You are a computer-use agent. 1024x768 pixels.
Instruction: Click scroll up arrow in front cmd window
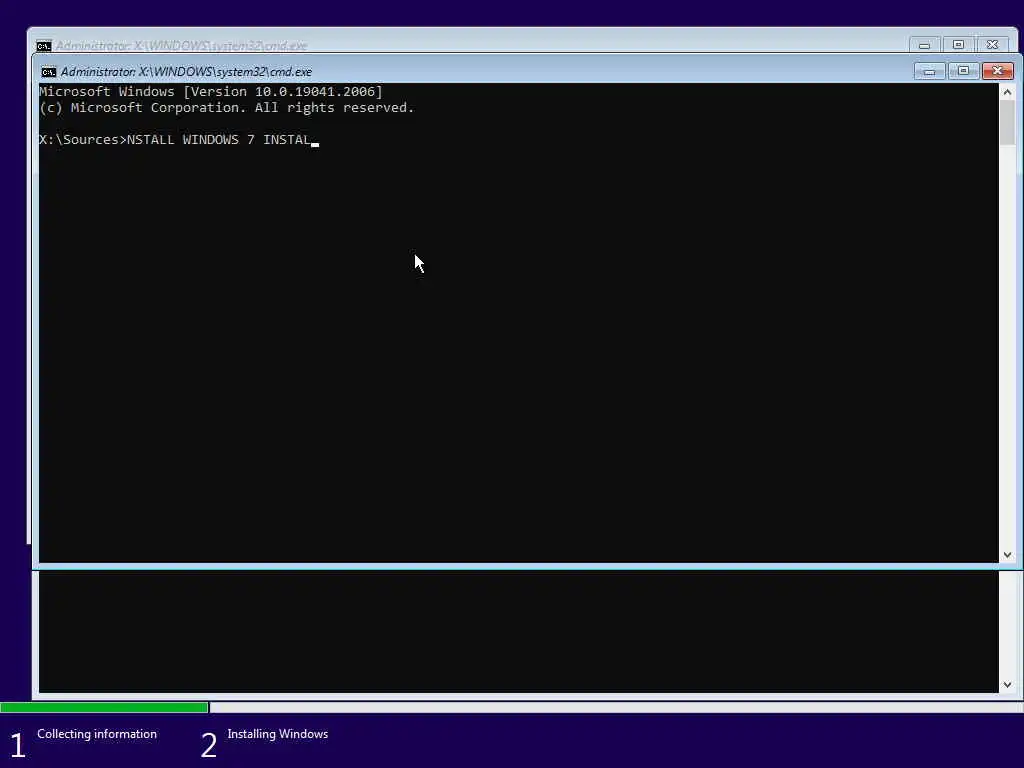pos(1007,92)
